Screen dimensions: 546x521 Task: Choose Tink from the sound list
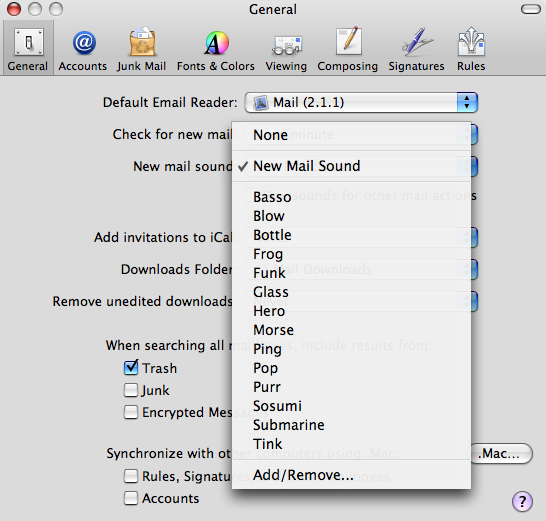tap(351, 444)
